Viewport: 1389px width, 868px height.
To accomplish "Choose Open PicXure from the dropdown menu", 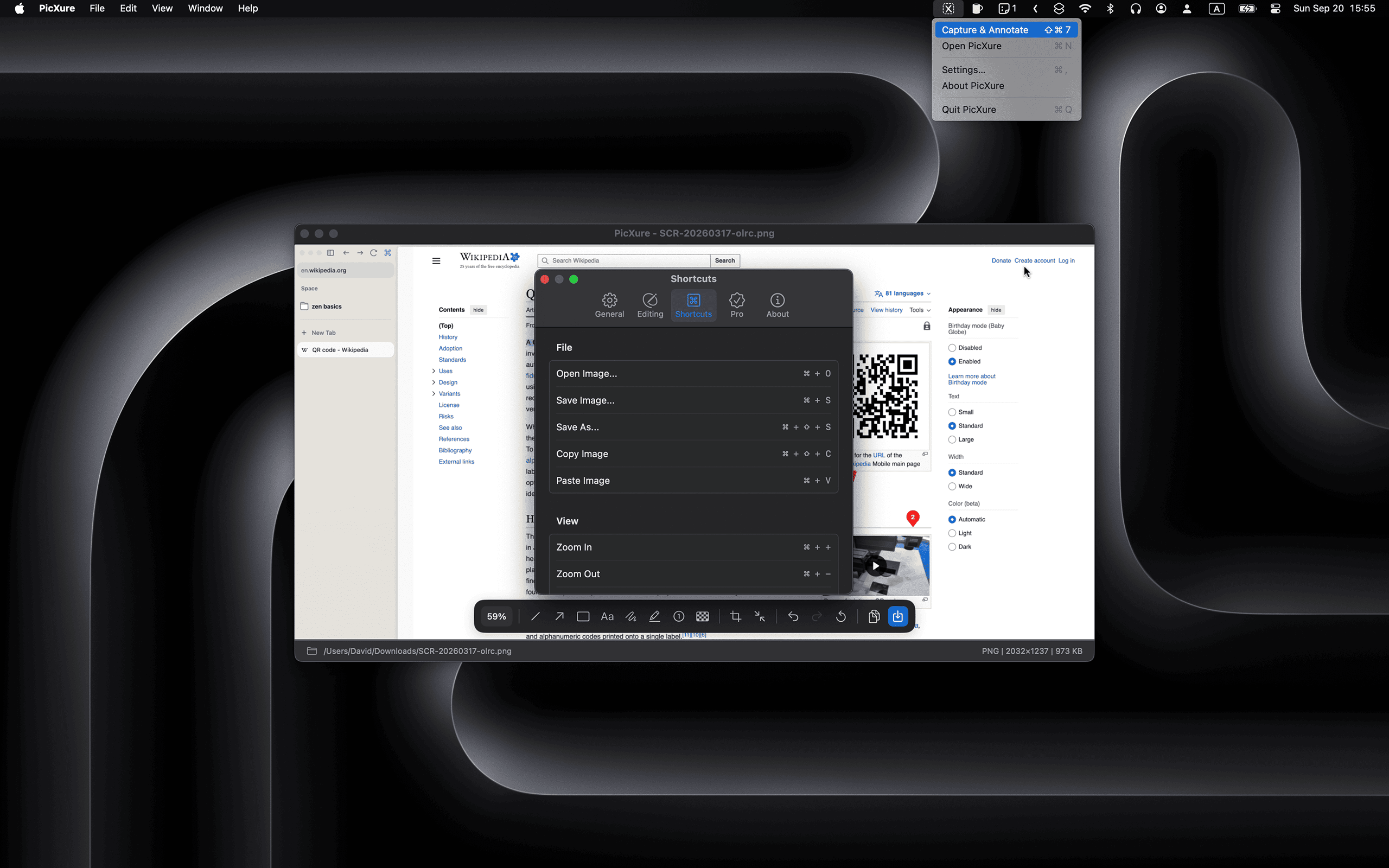I will coord(1006,46).
